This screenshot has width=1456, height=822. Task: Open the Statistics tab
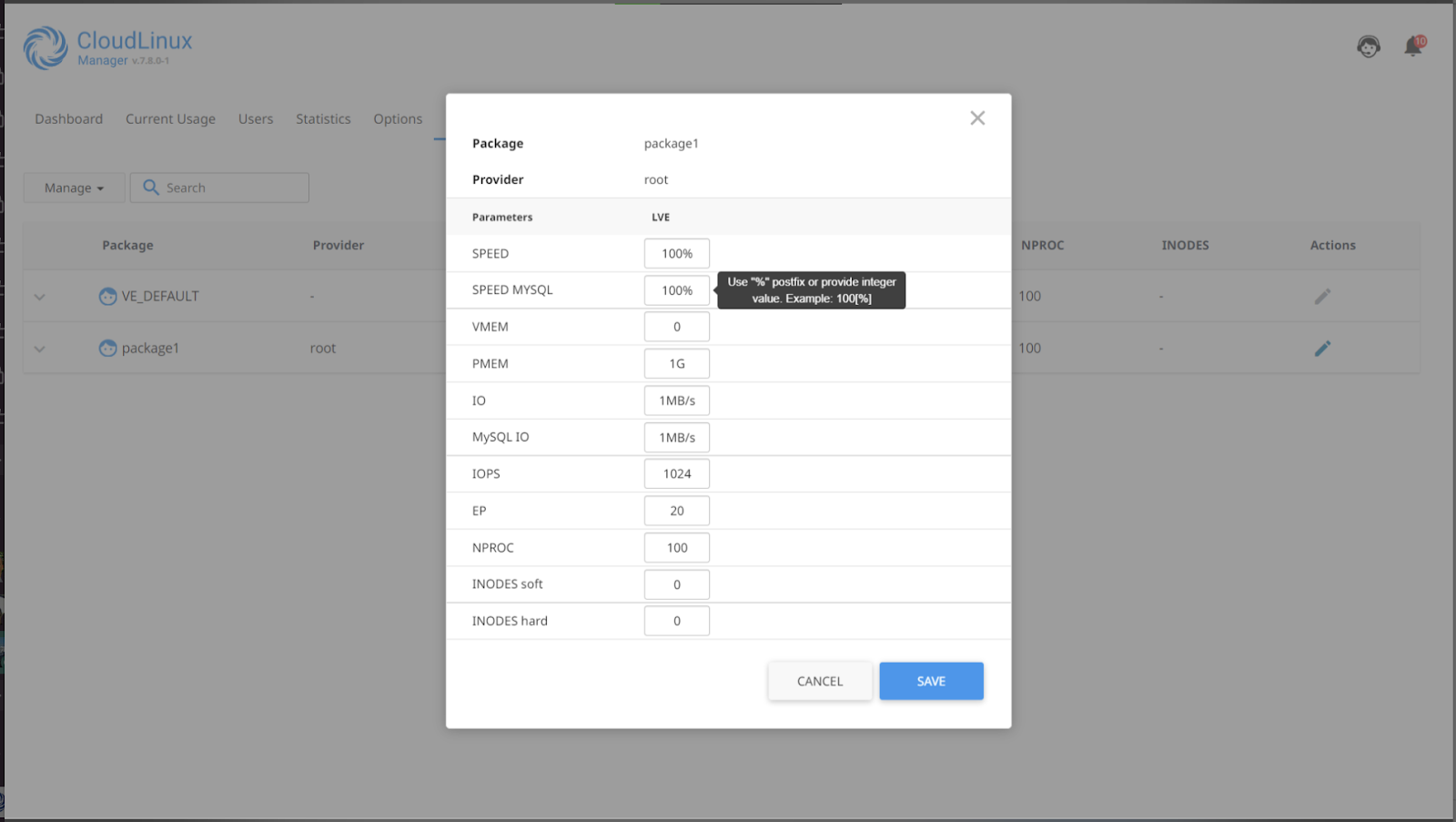pos(322,118)
